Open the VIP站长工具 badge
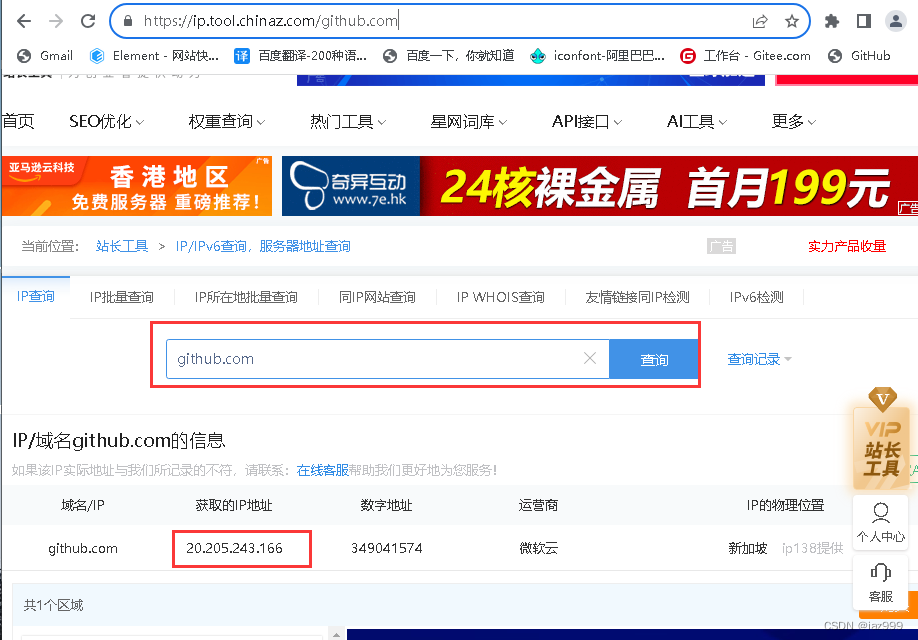The height and width of the screenshot is (640, 918). (x=882, y=439)
